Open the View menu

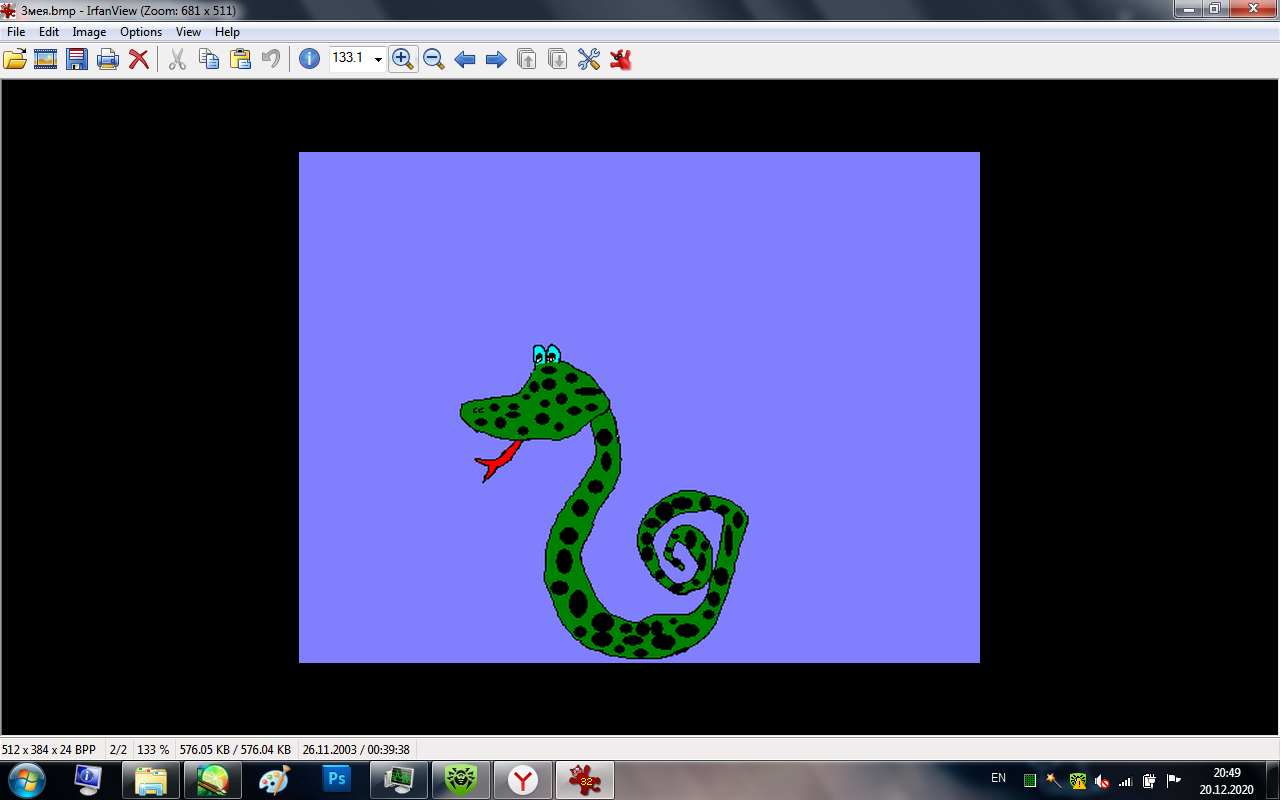pos(188,32)
